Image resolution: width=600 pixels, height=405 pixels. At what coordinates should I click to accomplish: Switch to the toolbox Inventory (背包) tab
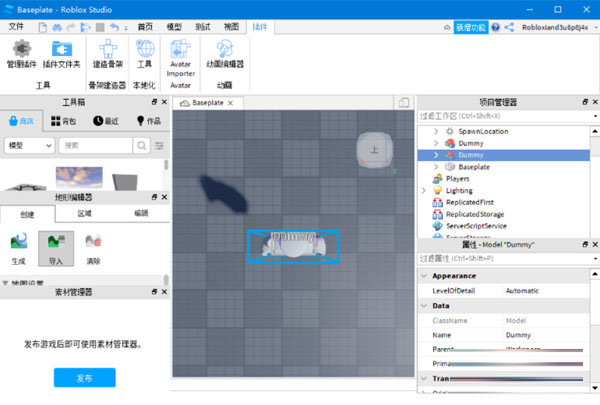tap(64, 121)
